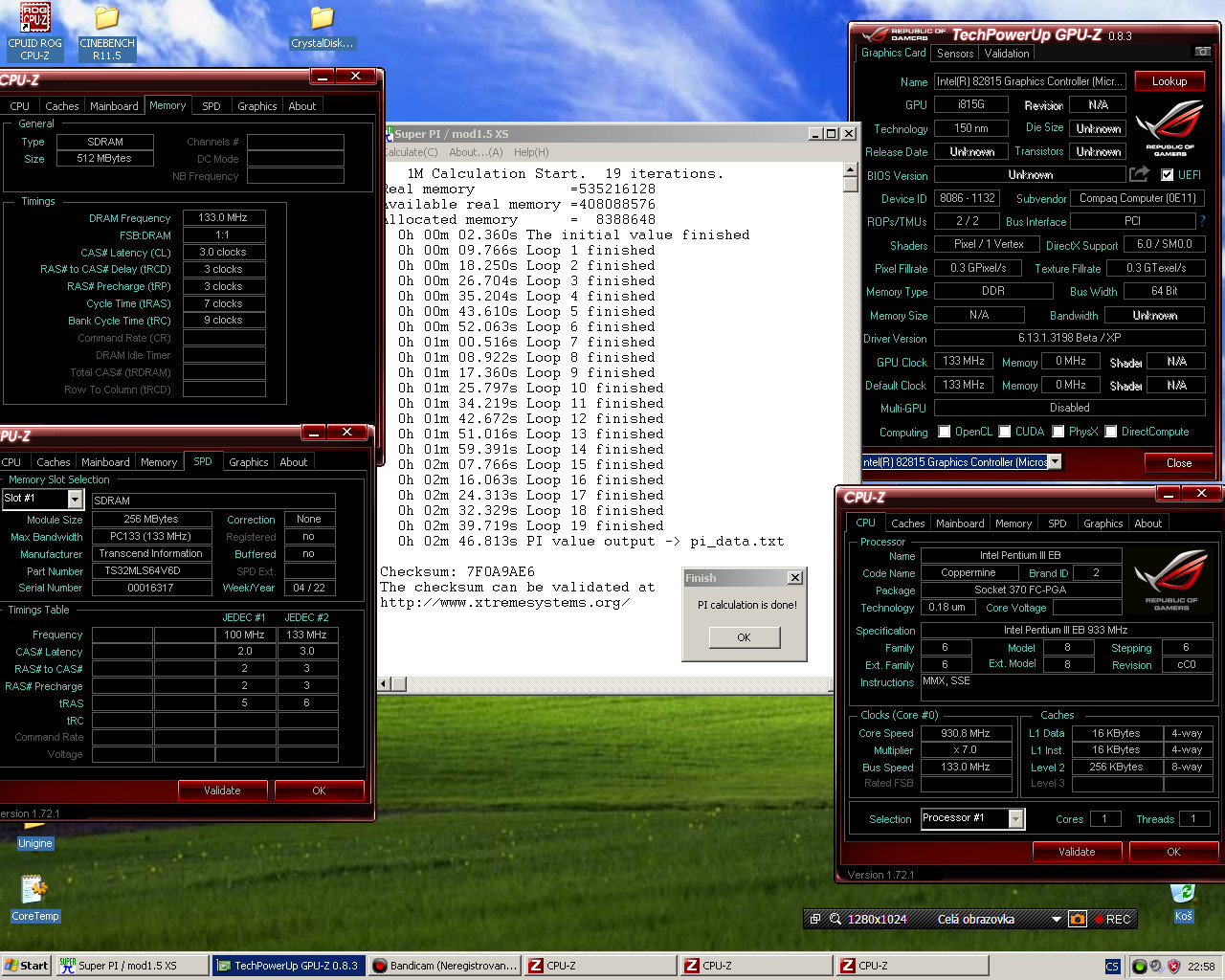Click OK in the CPU-Z processor window
Image resolution: width=1225 pixels, height=980 pixels.
[1173, 852]
